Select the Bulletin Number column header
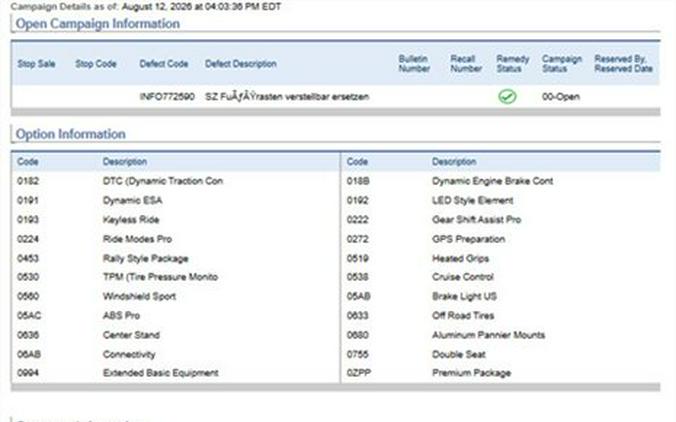The height and width of the screenshot is (422, 676). pyautogui.click(x=414, y=63)
